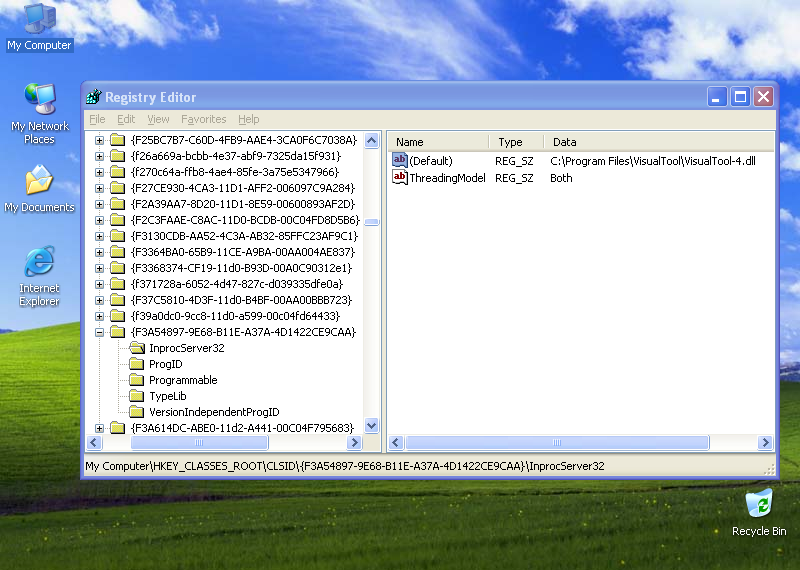Open the File menu
800x570 pixels.
(x=97, y=119)
